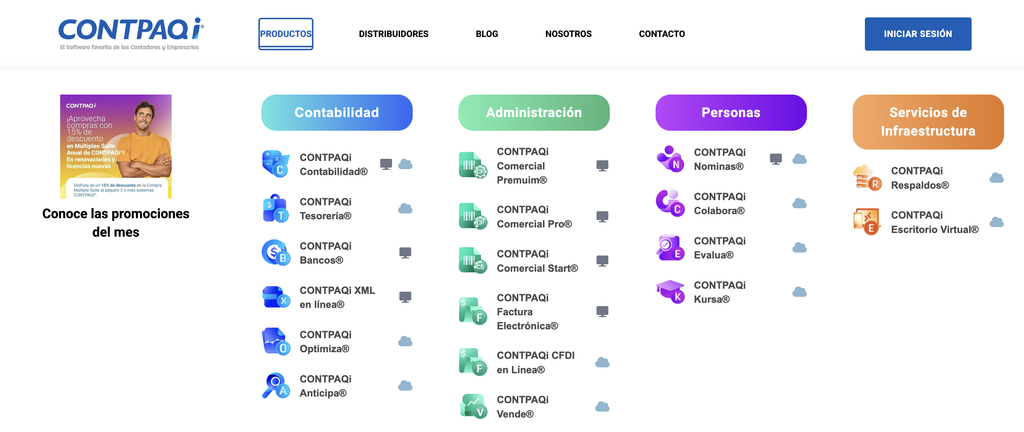1024x432 pixels.
Task: Open the PRODUCTOS menu item
Action: click(x=286, y=34)
